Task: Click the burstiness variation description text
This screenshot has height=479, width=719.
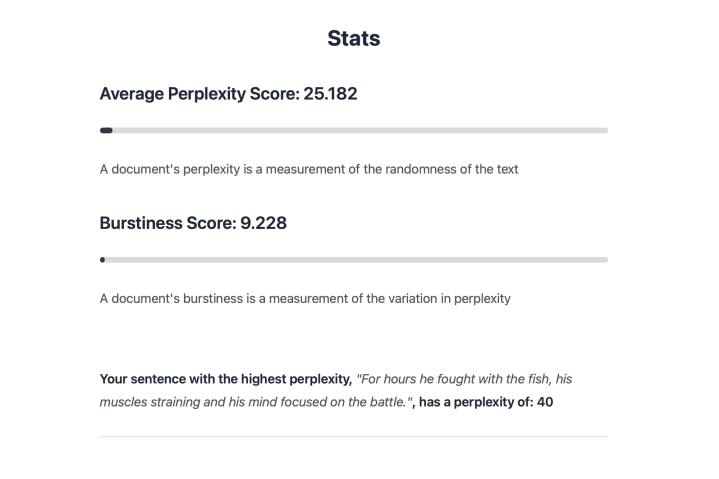Action: [304, 298]
